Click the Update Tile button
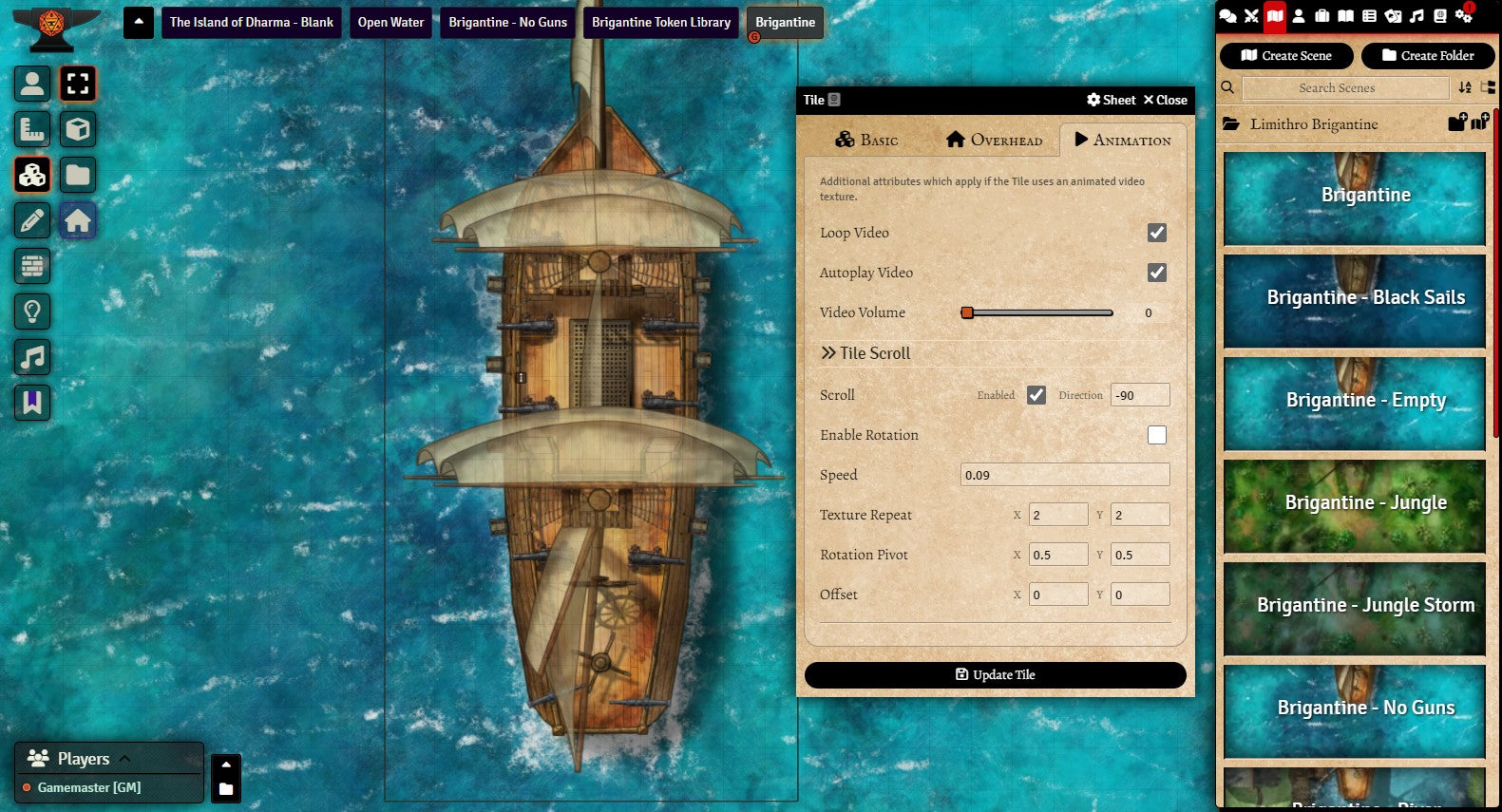The height and width of the screenshot is (812, 1502). tap(995, 675)
